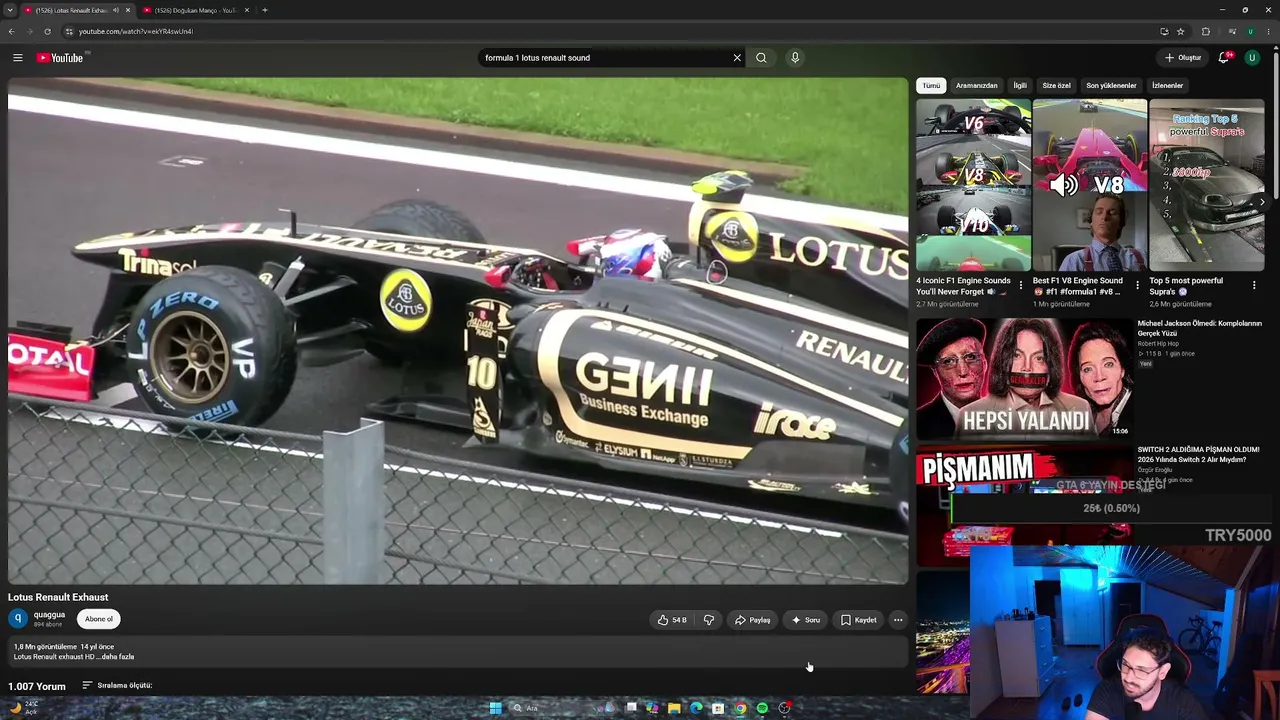This screenshot has width=1280, height=720.
Task: Run search with magnifier button
Action: click(x=761, y=58)
